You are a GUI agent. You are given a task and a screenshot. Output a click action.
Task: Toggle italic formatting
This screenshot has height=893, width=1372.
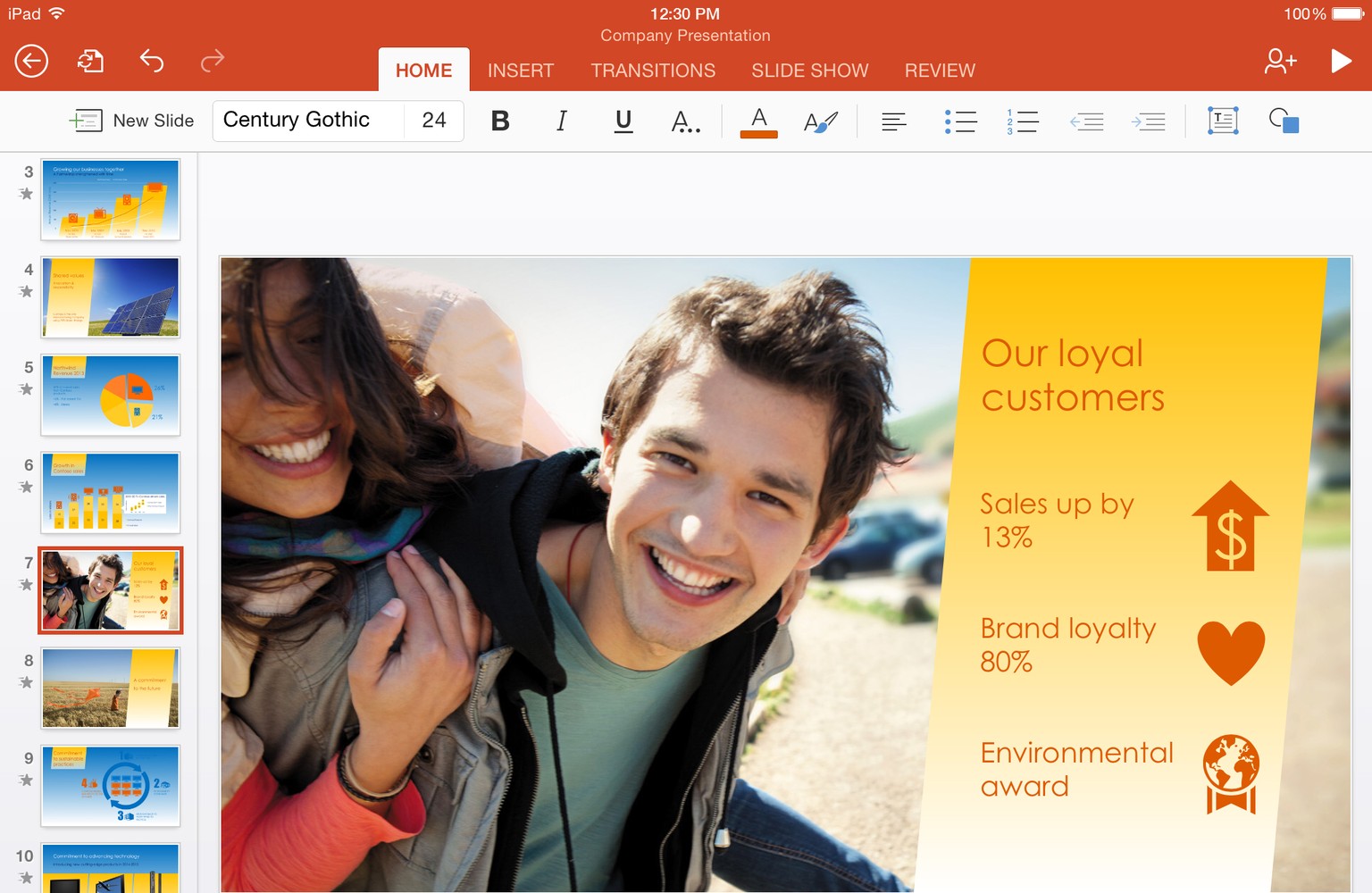562,121
